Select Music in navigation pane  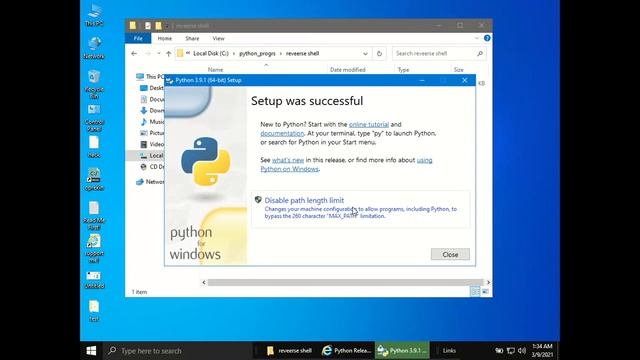(x=152, y=122)
